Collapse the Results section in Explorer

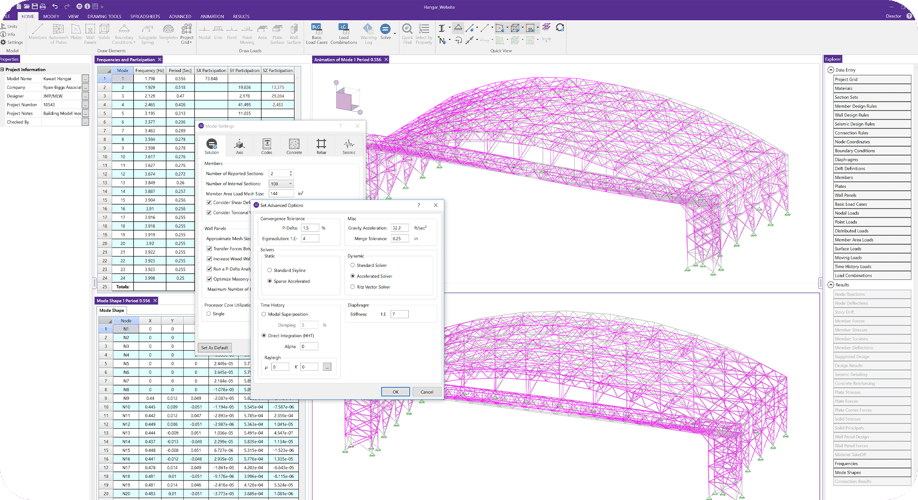[830, 284]
